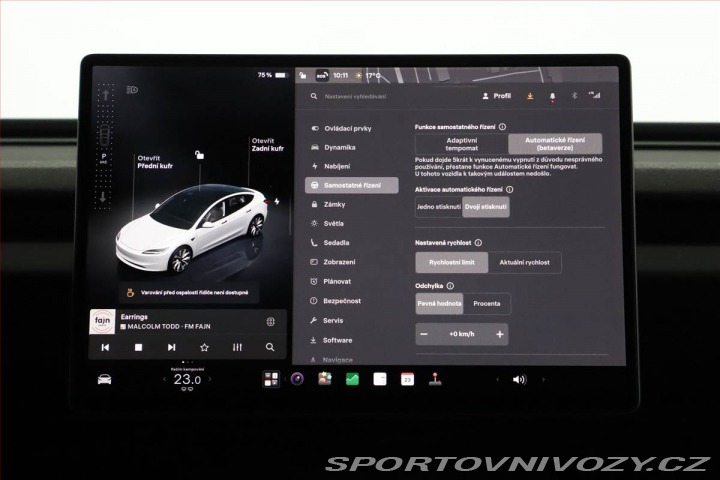Tap the software download icon
The height and width of the screenshot is (480, 720).
point(530,96)
